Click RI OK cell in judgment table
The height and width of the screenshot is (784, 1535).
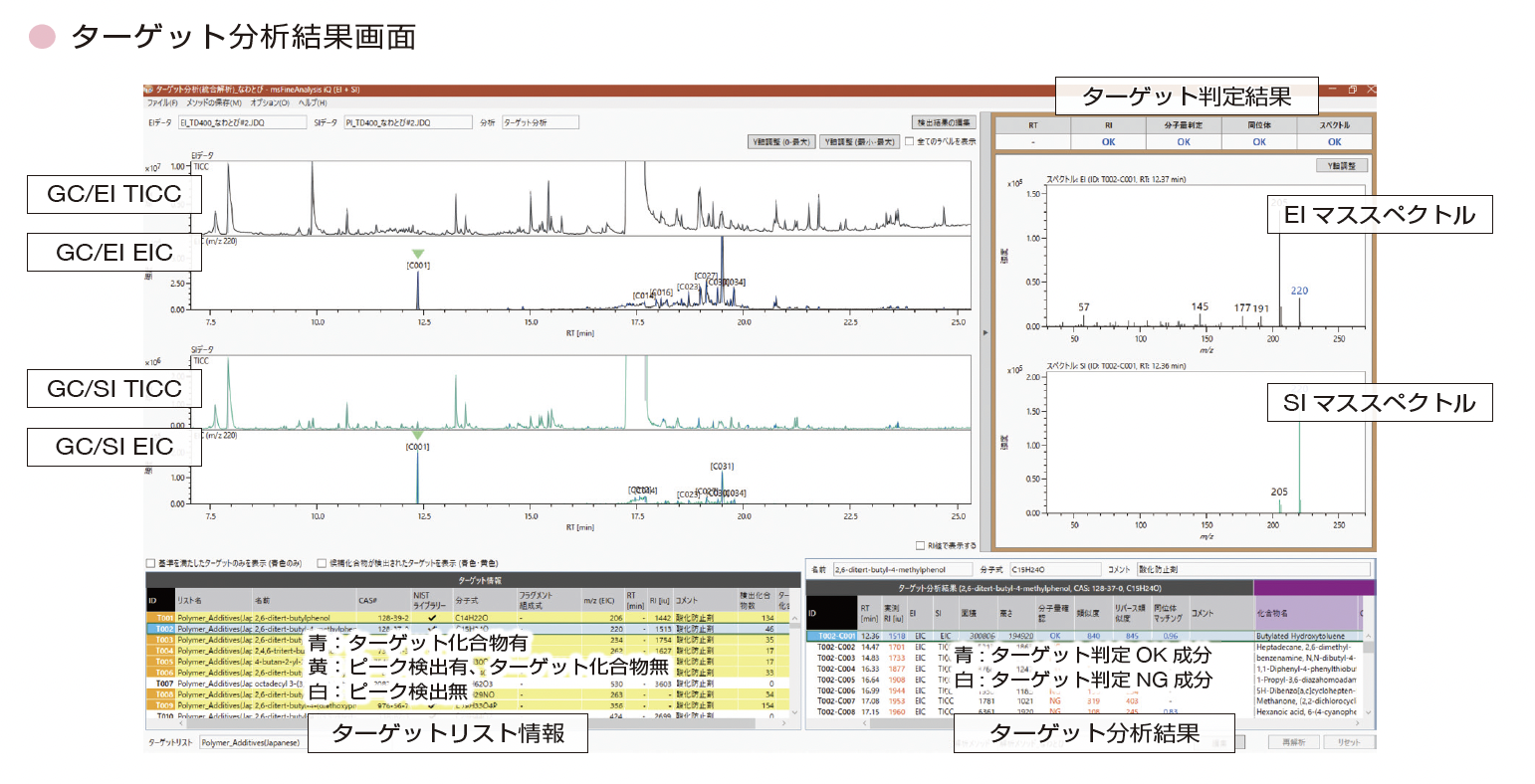(x=1108, y=141)
